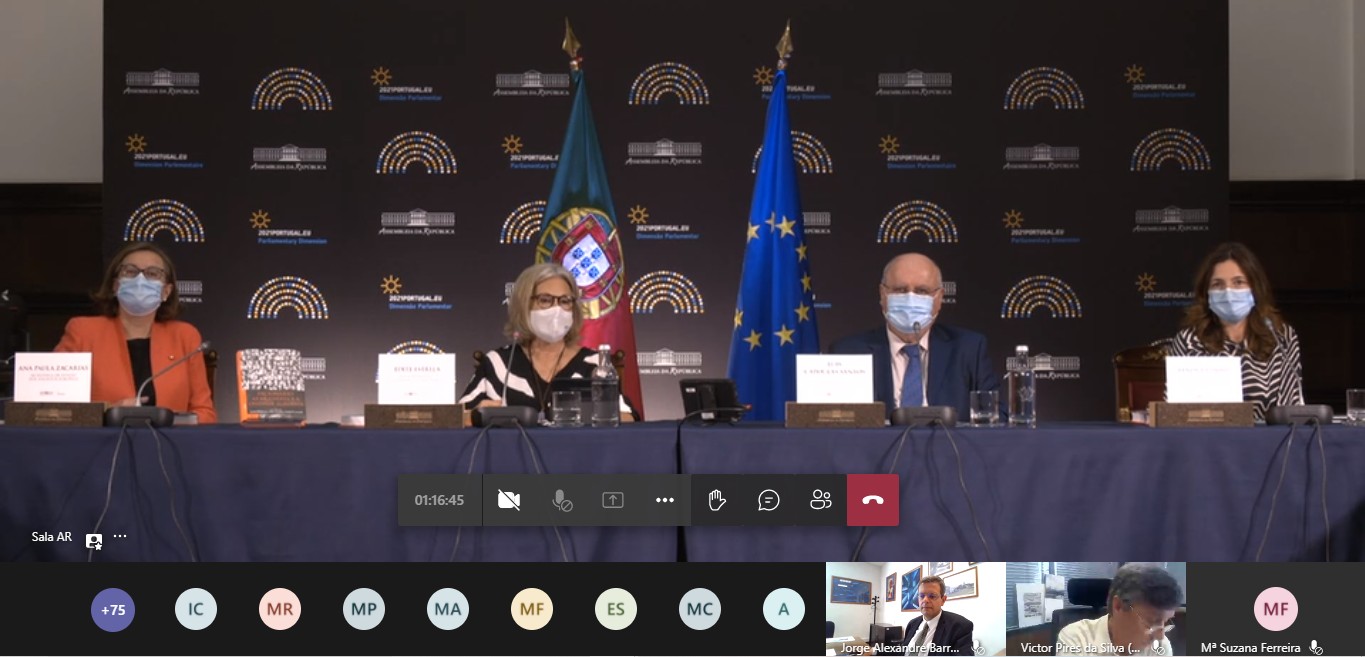Turn on the camera

[509, 500]
